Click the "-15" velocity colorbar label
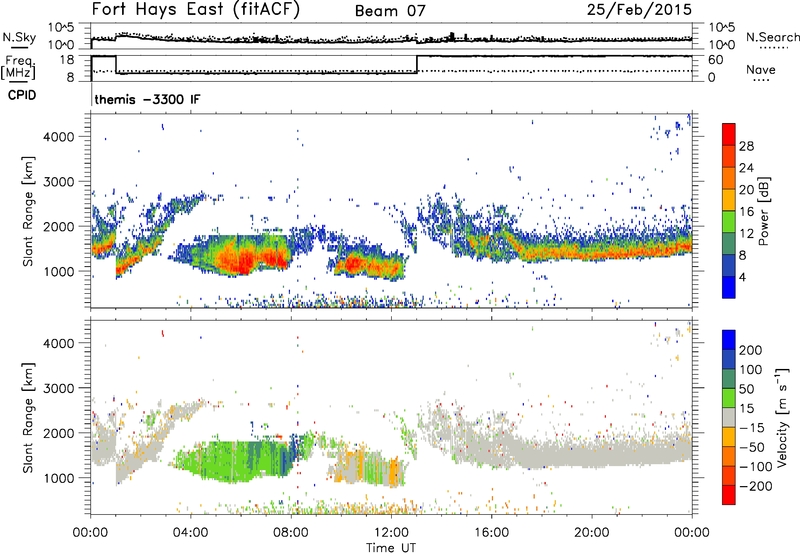The image size is (800, 554). (x=752, y=428)
